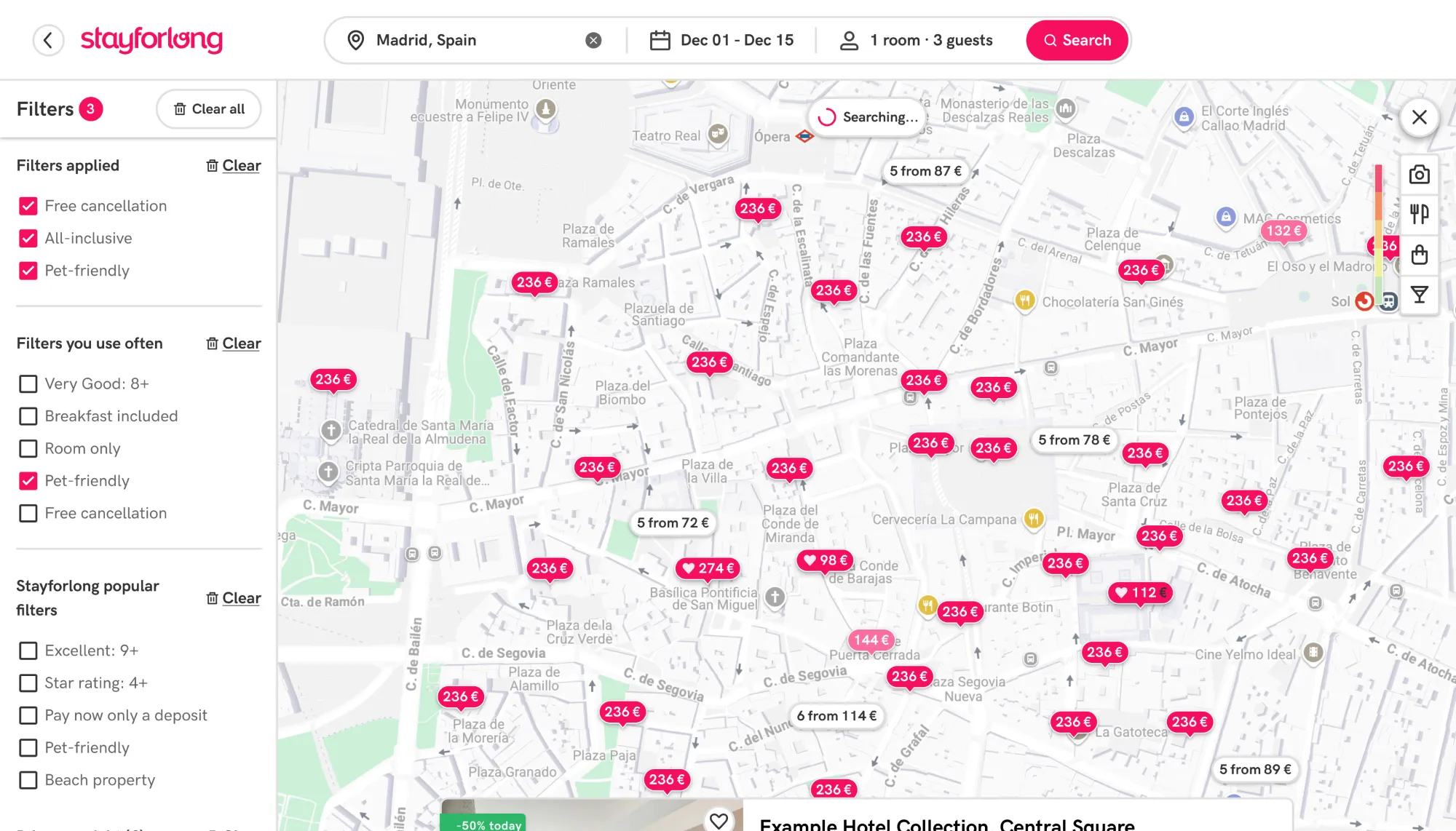The width and height of the screenshot is (1456, 831).
Task: Show restaurants on the map
Action: pos(1419,214)
